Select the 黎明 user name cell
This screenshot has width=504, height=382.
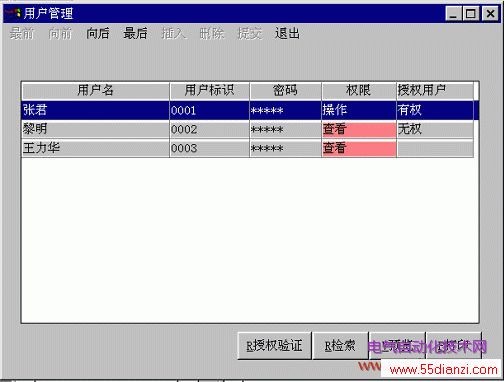tap(95, 129)
